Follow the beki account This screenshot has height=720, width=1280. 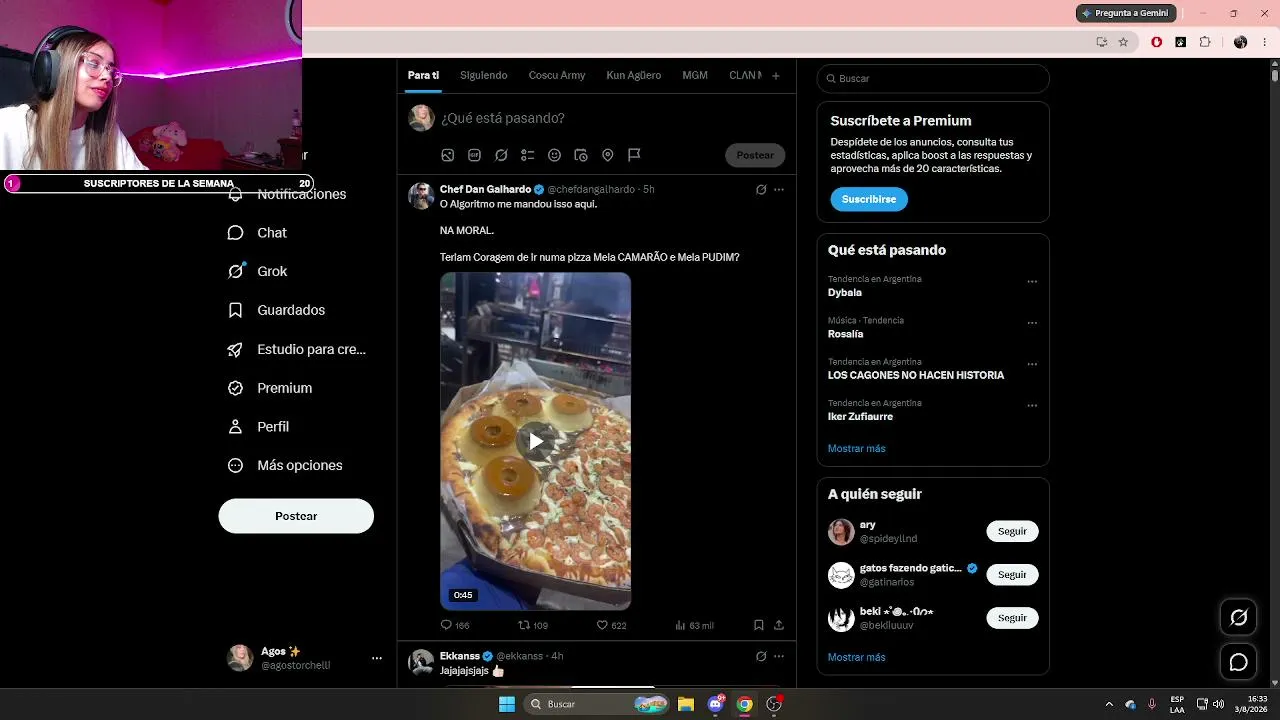[1012, 618]
